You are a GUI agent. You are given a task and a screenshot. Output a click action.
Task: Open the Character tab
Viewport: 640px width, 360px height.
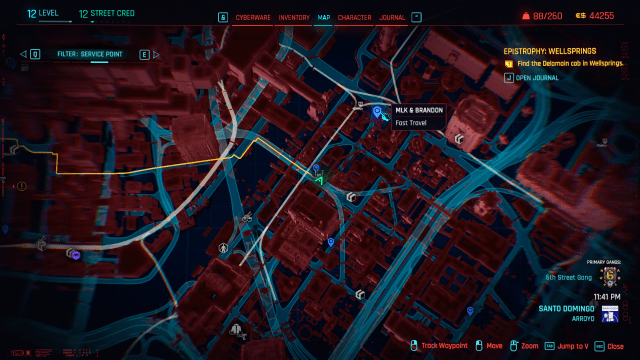coord(354,18)
